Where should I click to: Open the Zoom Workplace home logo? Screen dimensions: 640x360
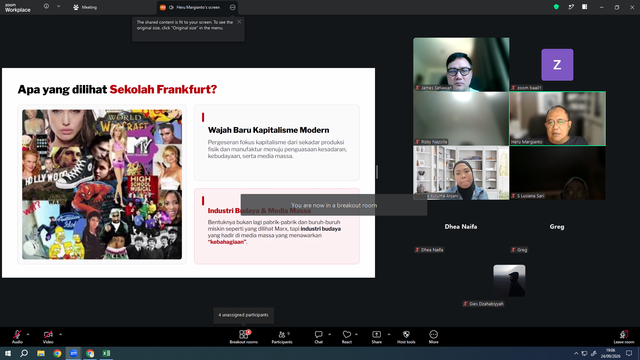pos(18,7)
